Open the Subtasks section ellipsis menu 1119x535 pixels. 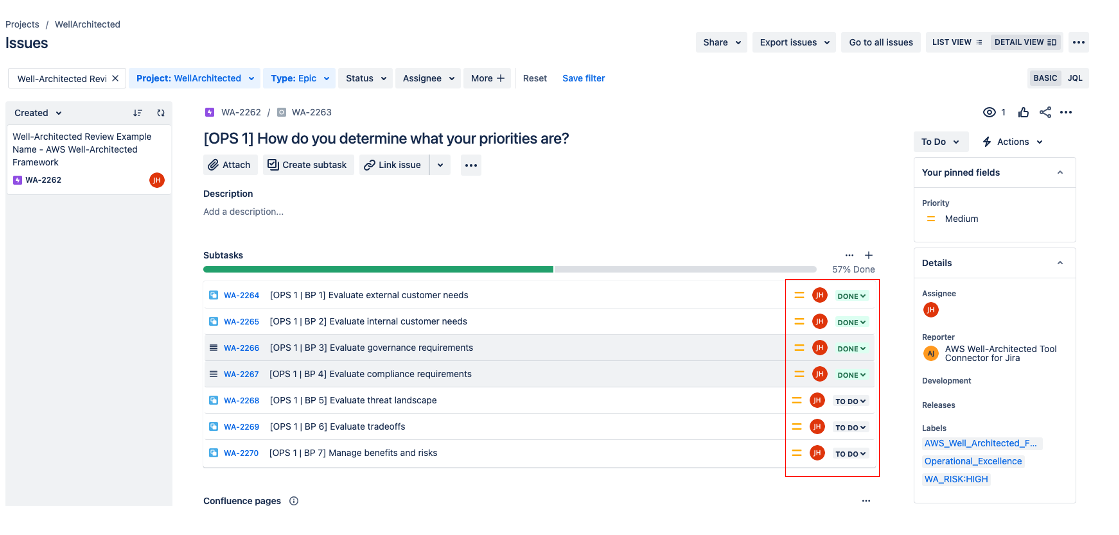click(x=849, y=255)
